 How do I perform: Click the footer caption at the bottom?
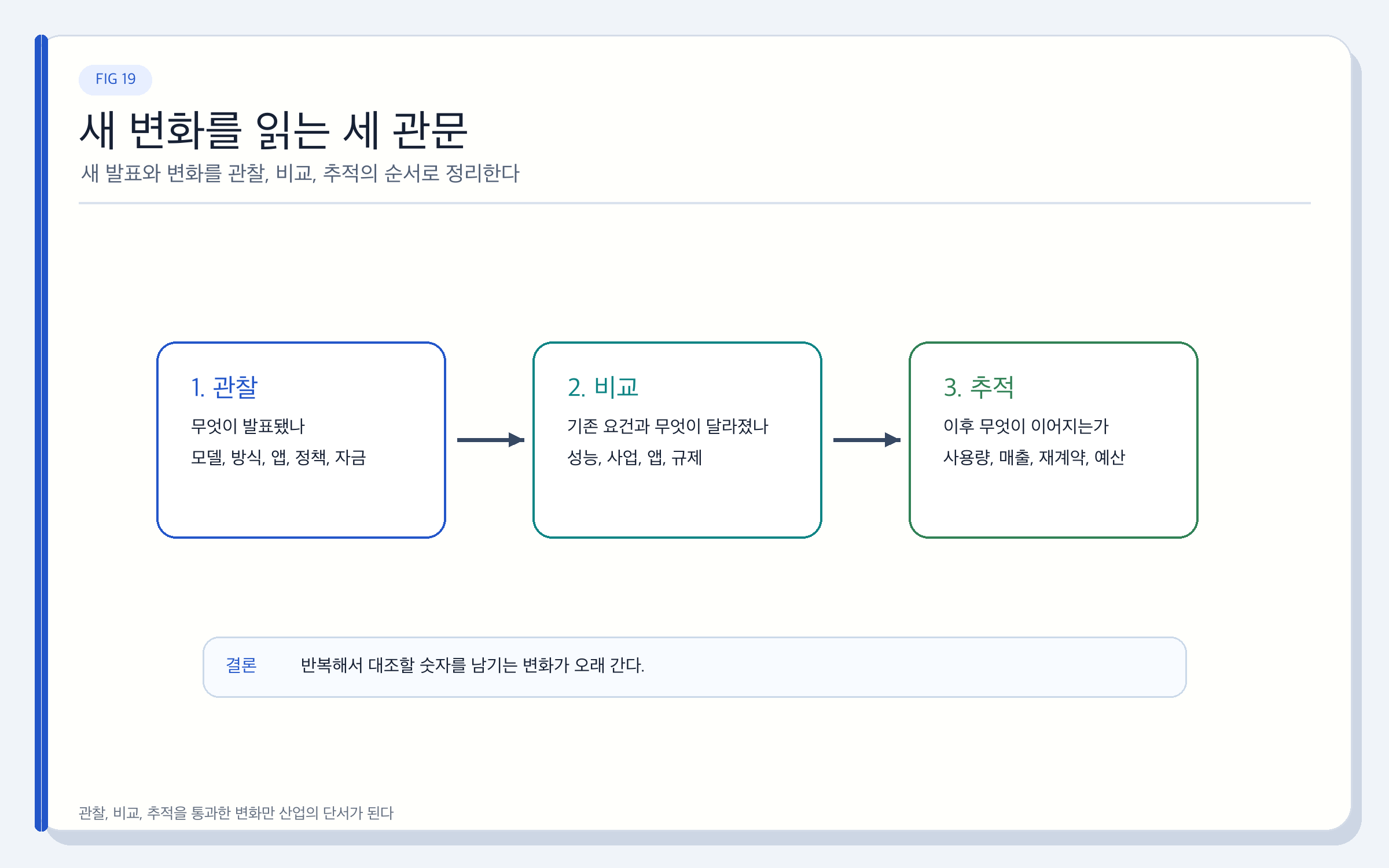tap(236, 813)
